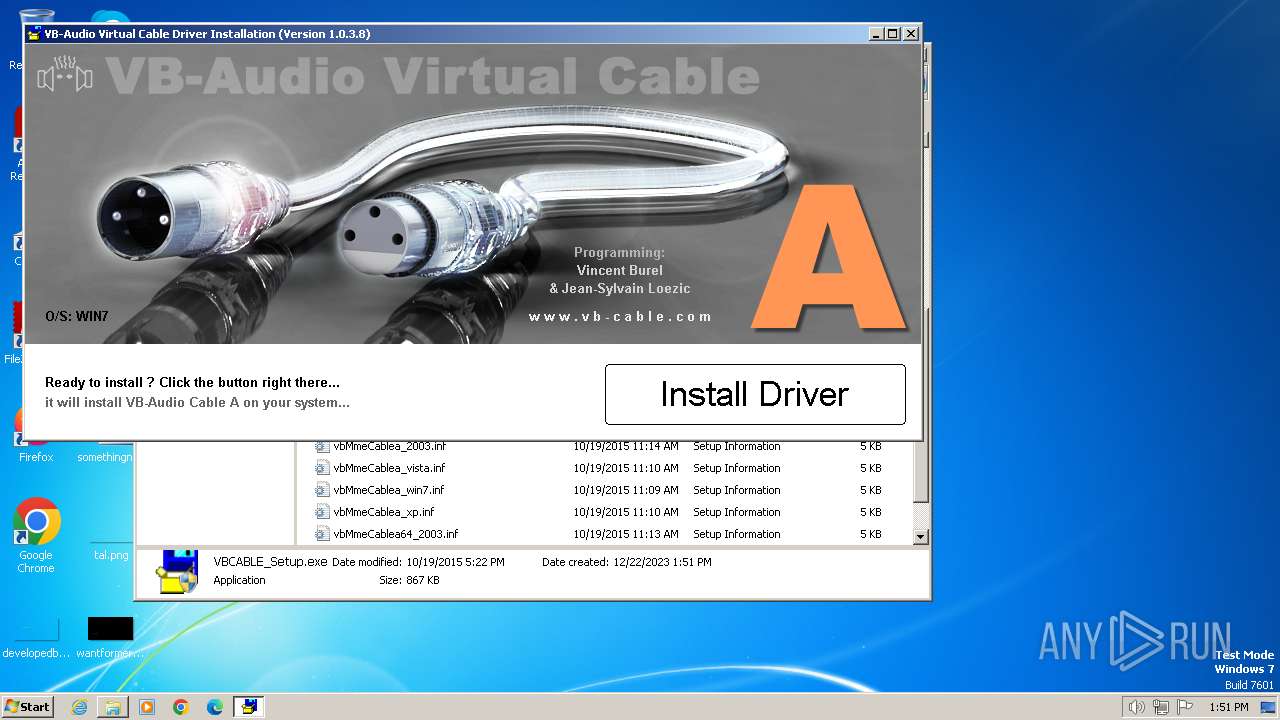Switch to VBCABLE setup taskbar button
Screen dimensions: 1280x720
pyautogui.click(x=249, y=707)
